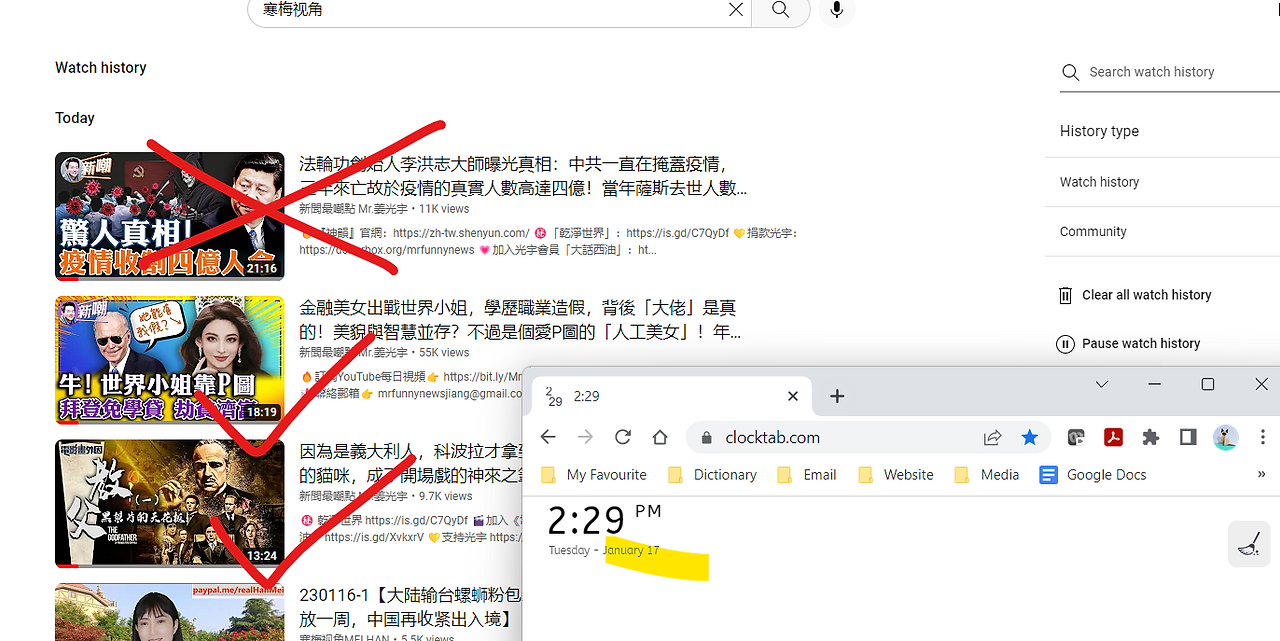Start voice search with the microphone icon
This screenshot has width=1280, height=641.
[837, 10]
